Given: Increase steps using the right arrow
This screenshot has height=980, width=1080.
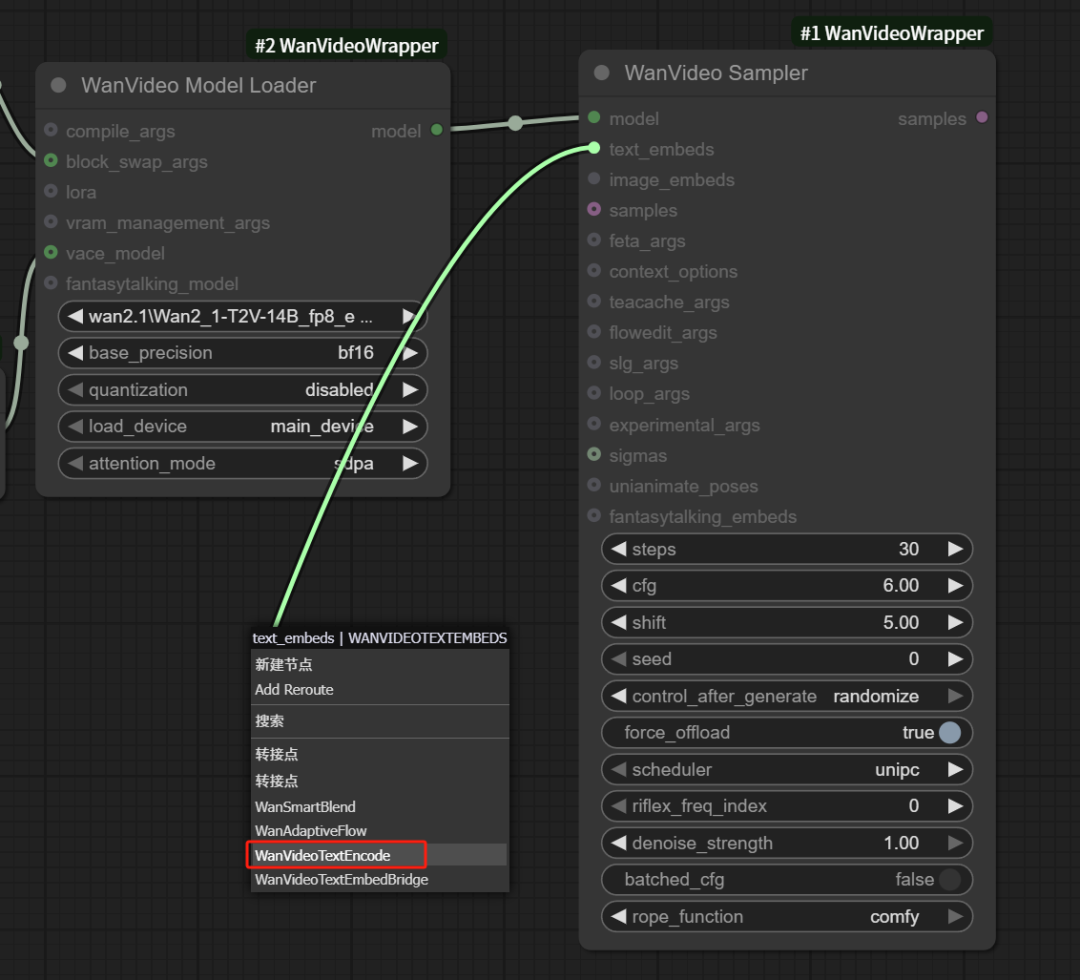Looking at the screenshot, I should point(955,548).
